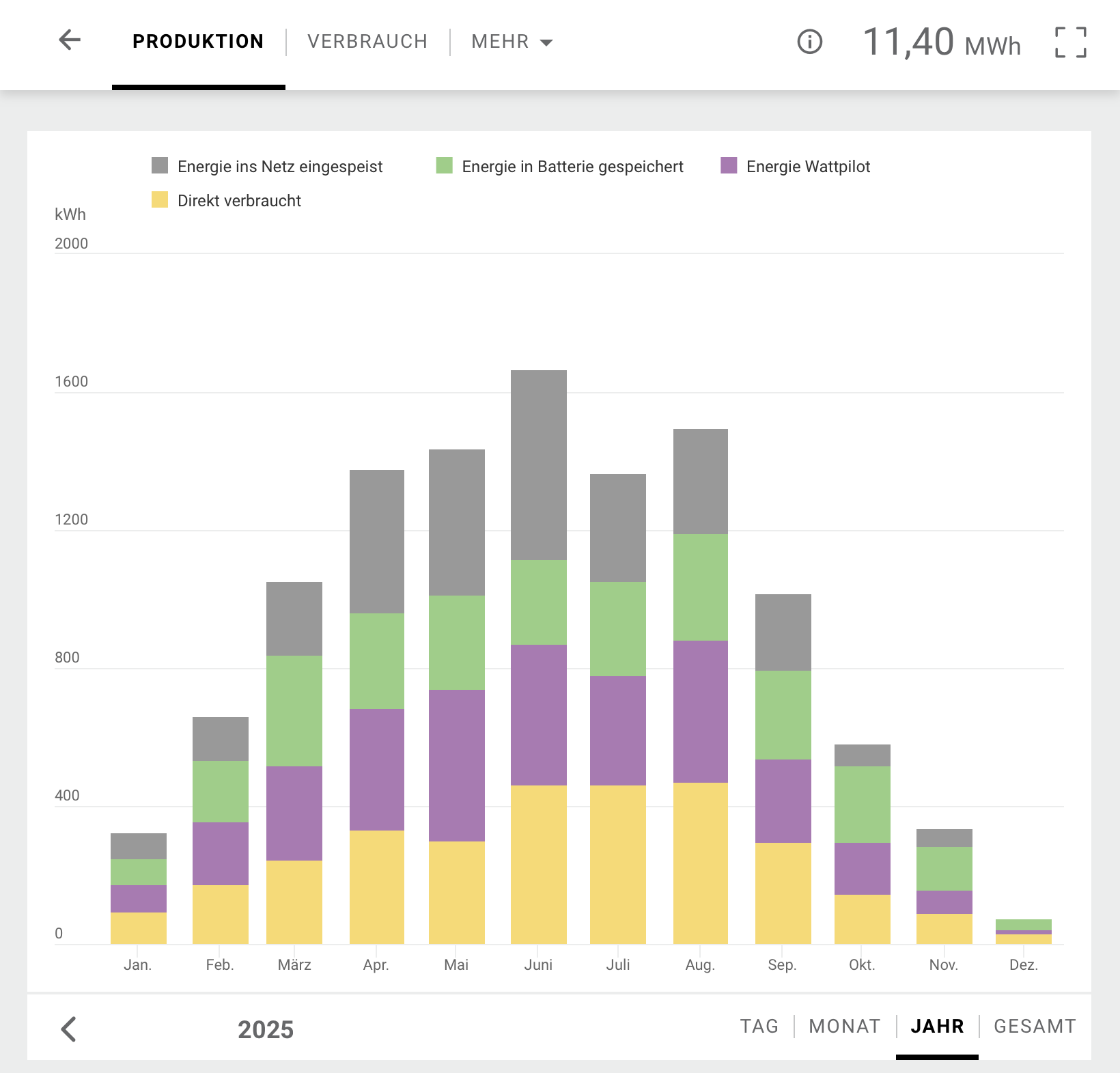Click the back arrow in header

click(x=70, y=40)
